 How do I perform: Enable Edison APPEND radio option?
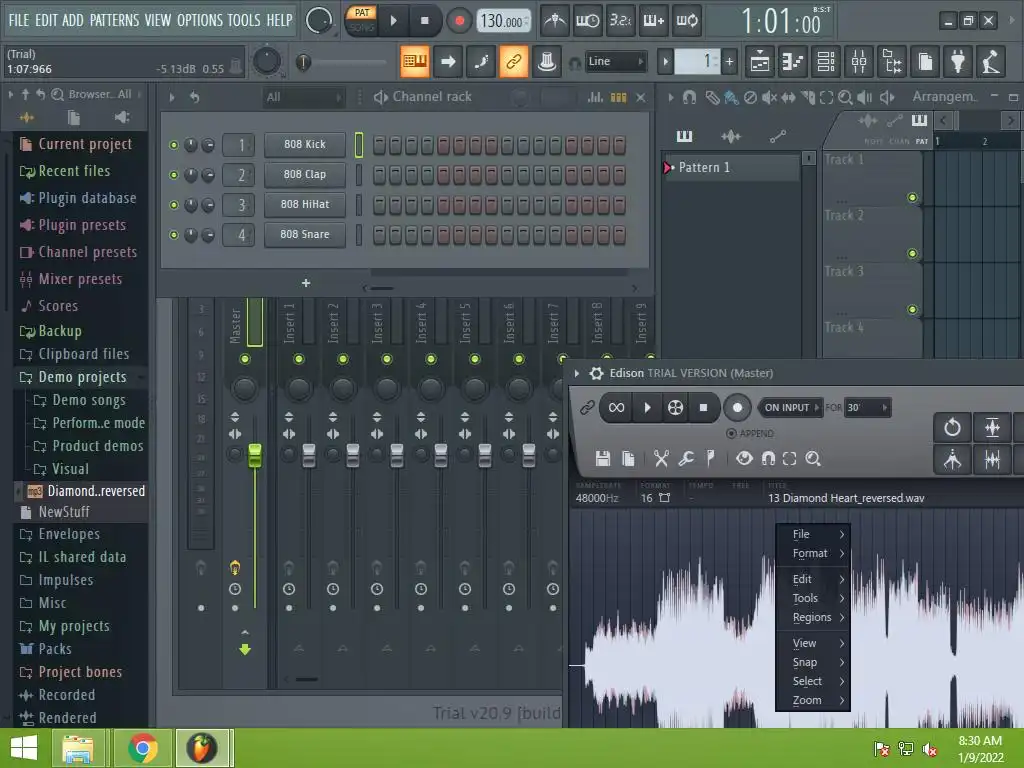point(731,433)
